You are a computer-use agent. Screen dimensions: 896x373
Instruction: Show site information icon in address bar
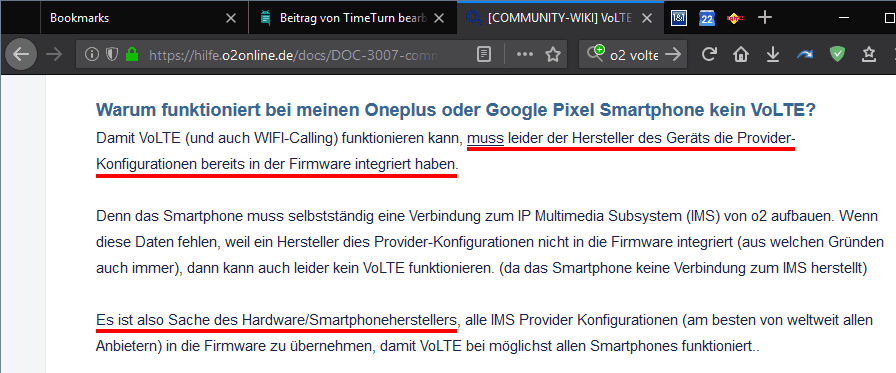click(x=91, y=54)
